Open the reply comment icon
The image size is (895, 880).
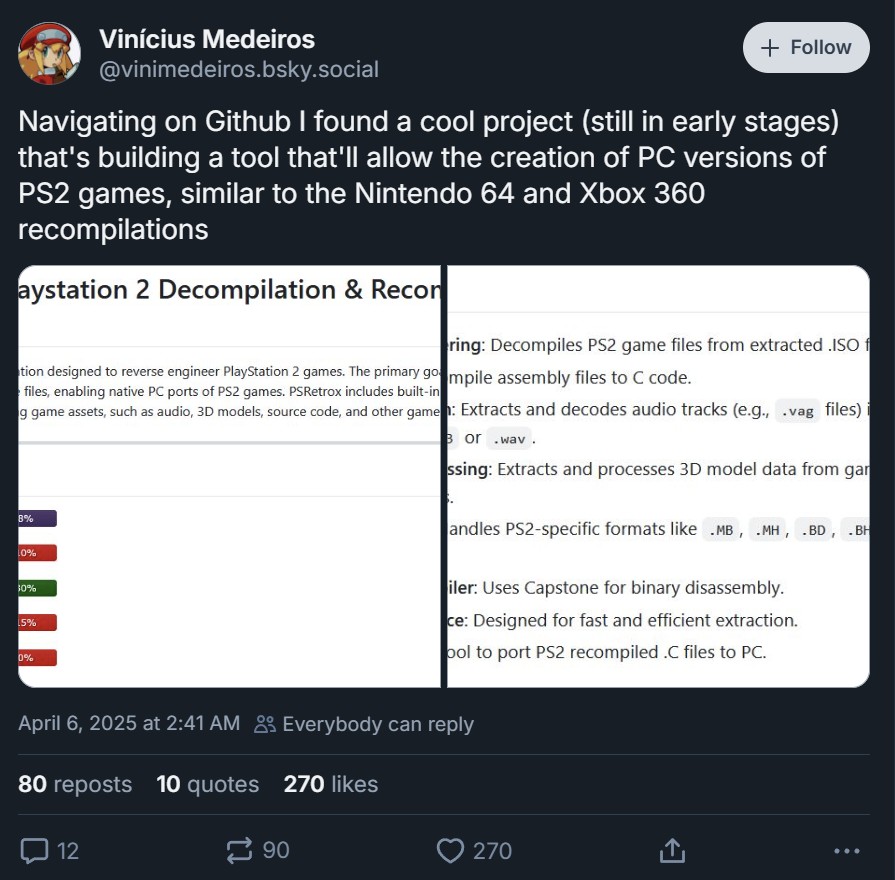[x=34, y=851]
